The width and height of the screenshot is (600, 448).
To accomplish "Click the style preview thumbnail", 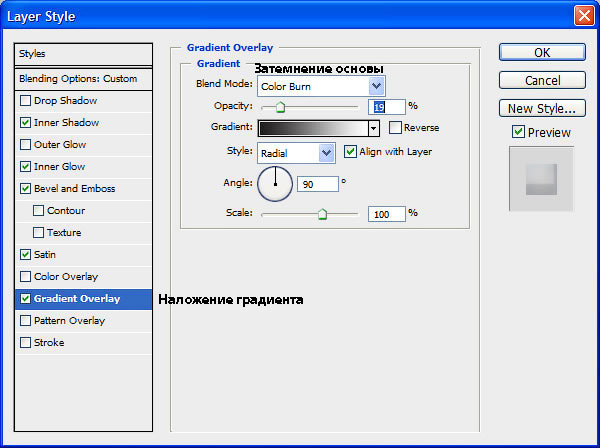I will click(x=541, y=179).
